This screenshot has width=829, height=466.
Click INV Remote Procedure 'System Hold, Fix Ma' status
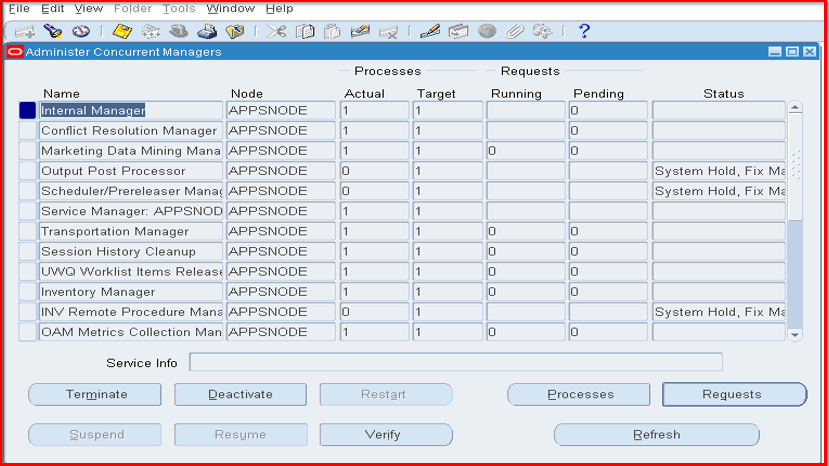(719, 312)
